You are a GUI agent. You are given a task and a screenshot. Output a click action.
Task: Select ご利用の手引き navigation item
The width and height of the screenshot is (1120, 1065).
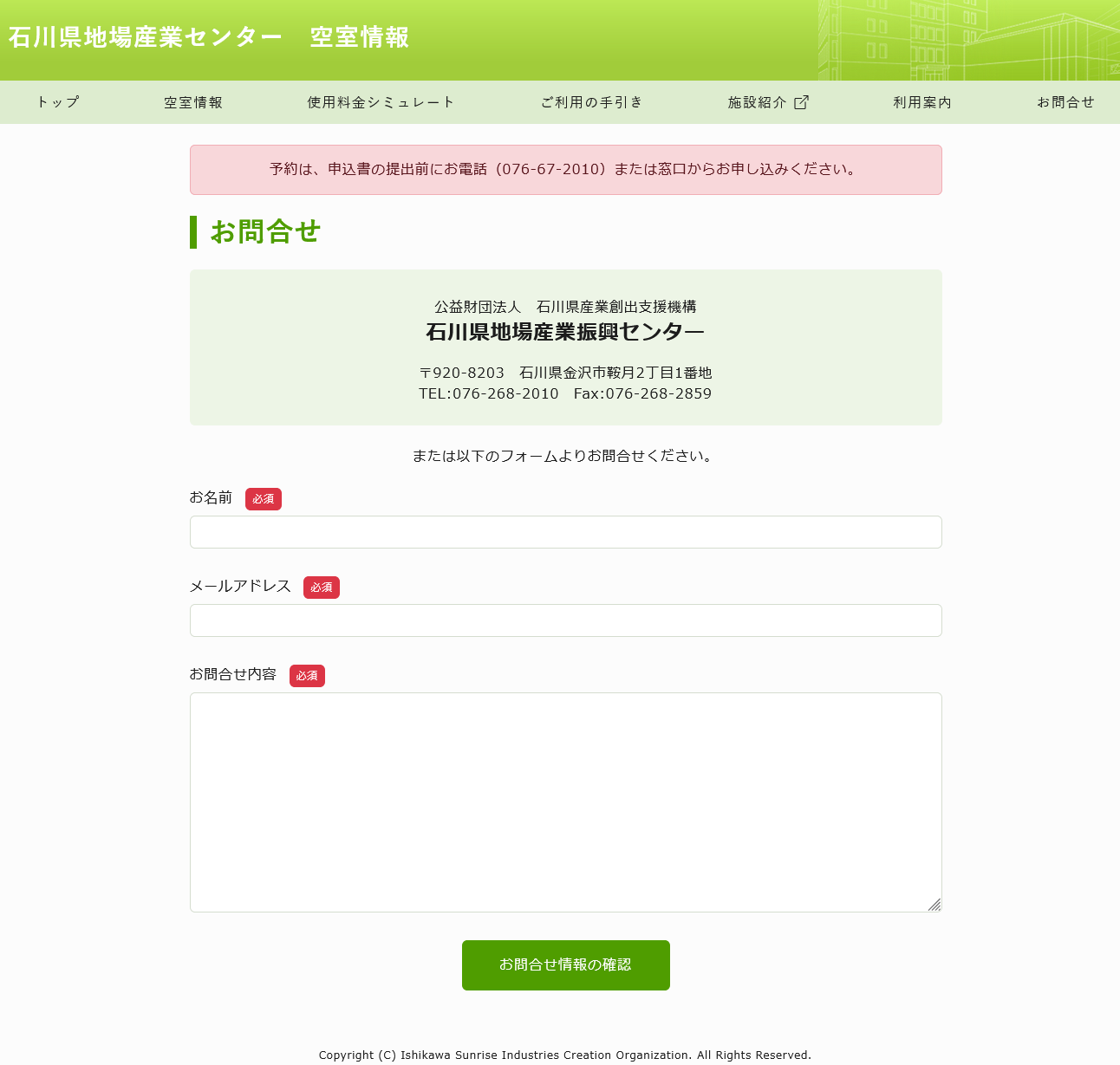coord(592,102)
